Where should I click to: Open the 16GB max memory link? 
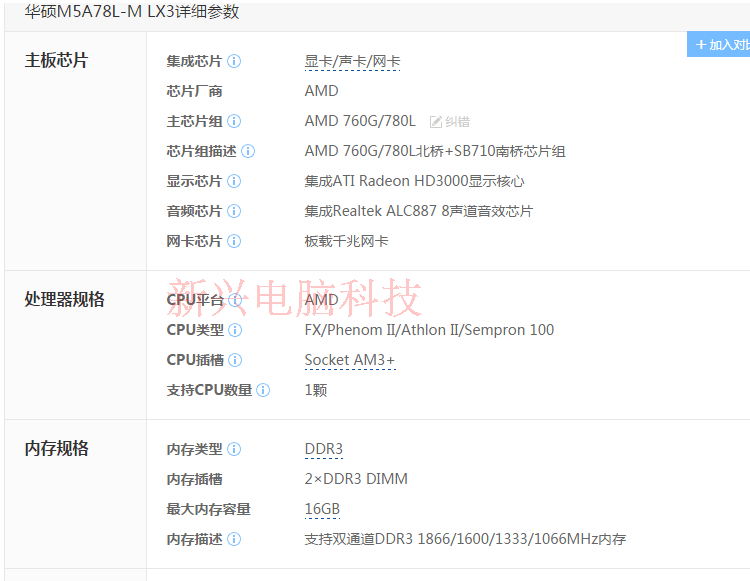tap(322, 509)
